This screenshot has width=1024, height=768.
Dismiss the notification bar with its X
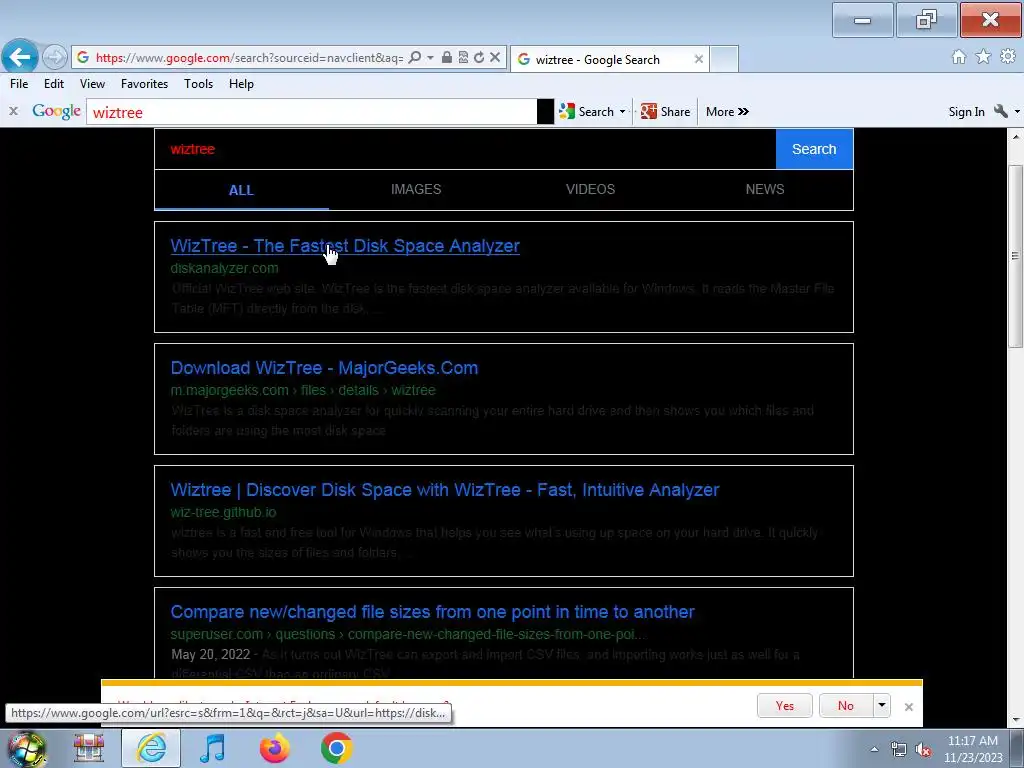(908, 707)
